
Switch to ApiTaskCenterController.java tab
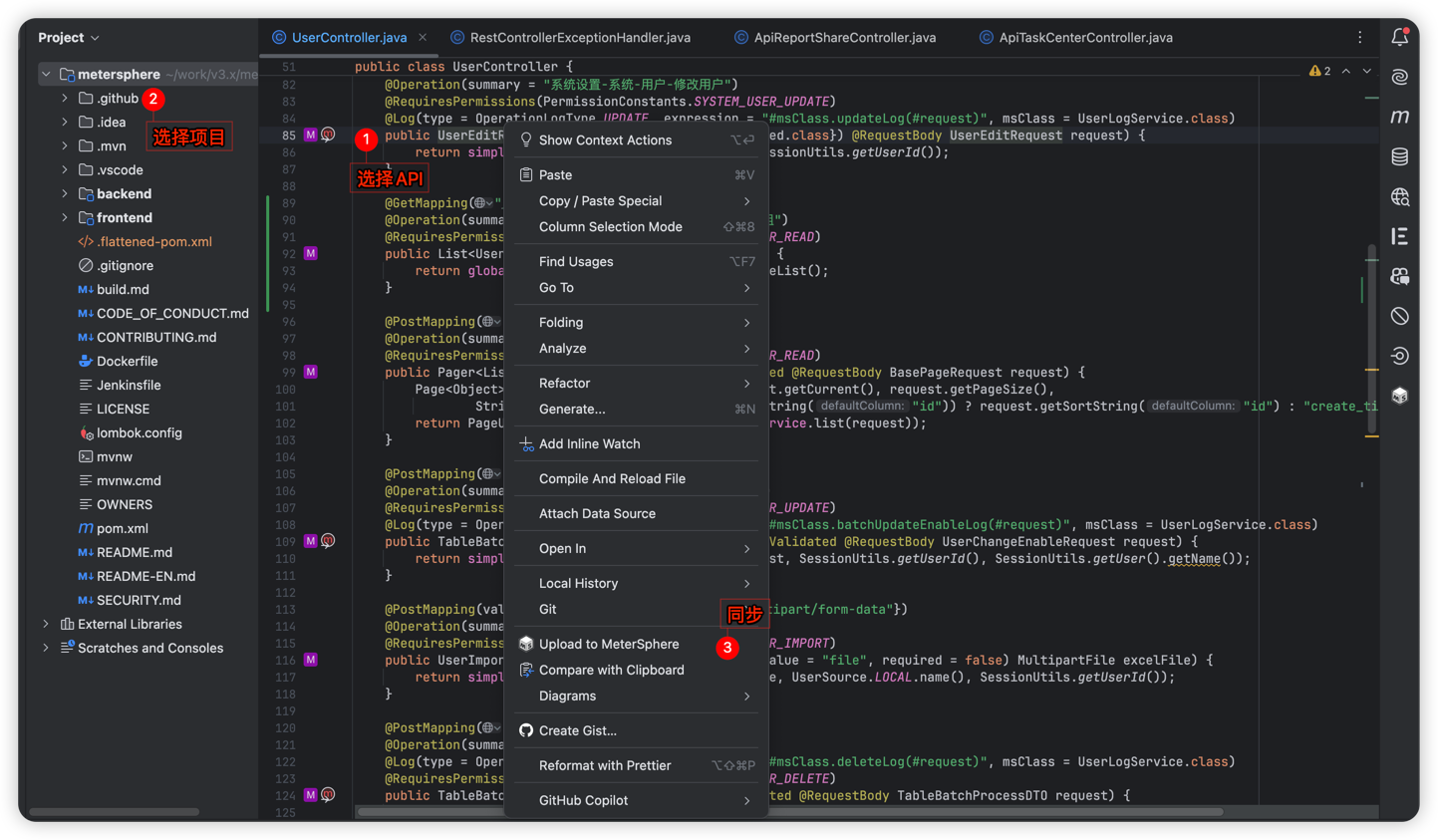1076,37
